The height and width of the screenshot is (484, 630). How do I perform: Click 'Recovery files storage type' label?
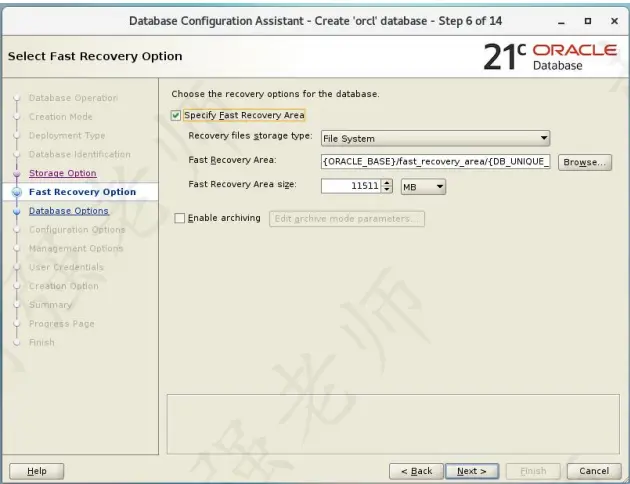250,136
